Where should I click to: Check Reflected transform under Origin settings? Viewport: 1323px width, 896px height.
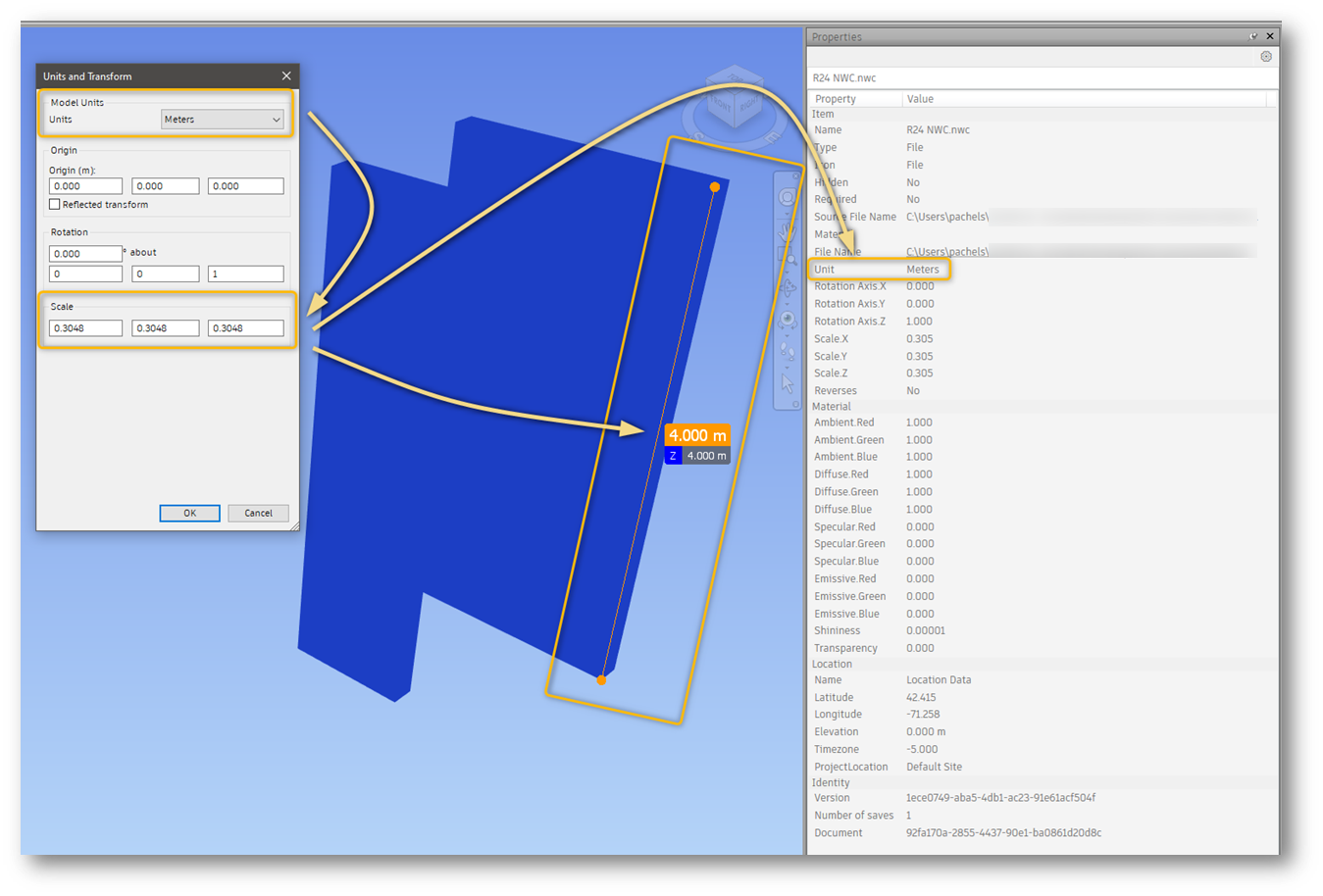click(x=55, y=204)
